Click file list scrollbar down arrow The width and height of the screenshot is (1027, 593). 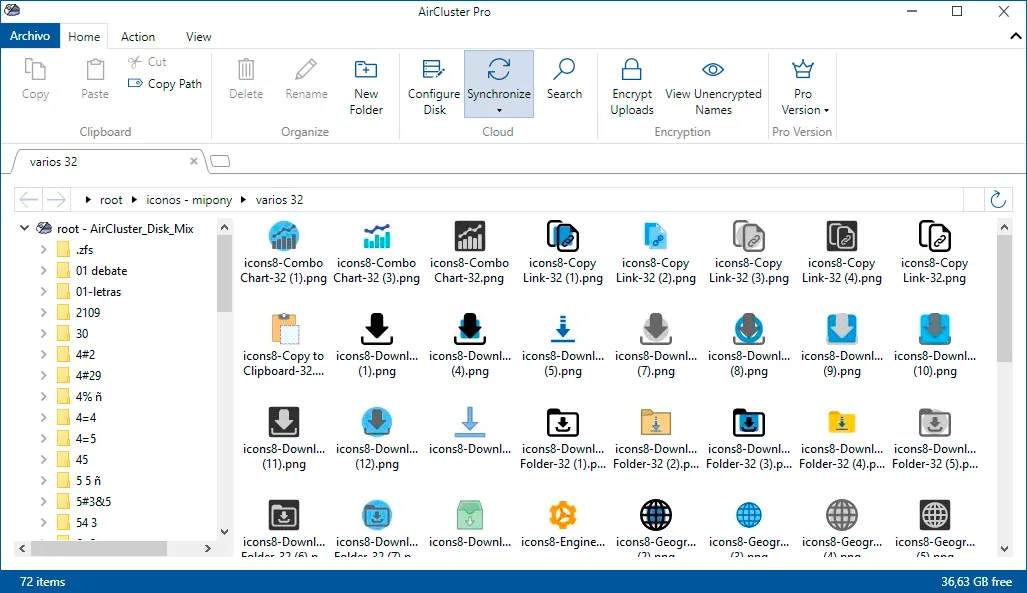(x=1004, y=549)
